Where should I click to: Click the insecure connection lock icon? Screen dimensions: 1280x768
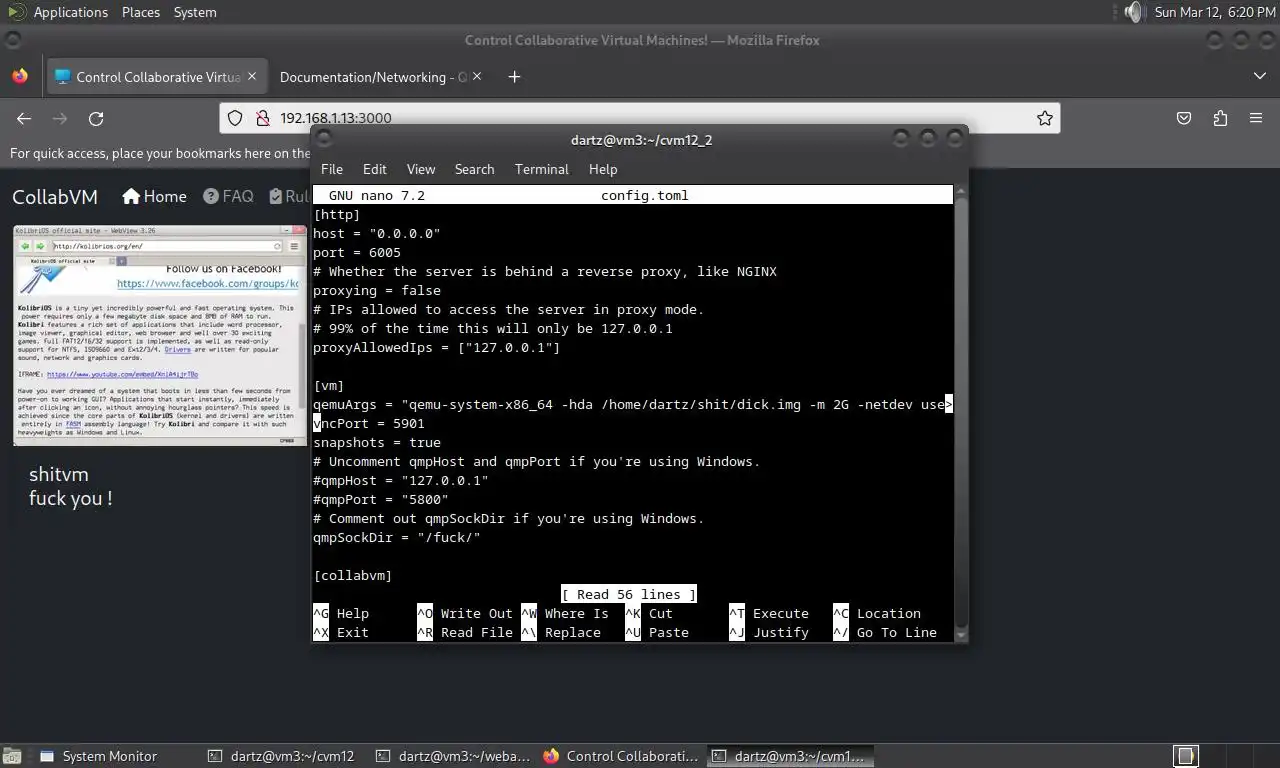(x=262, y=118)
